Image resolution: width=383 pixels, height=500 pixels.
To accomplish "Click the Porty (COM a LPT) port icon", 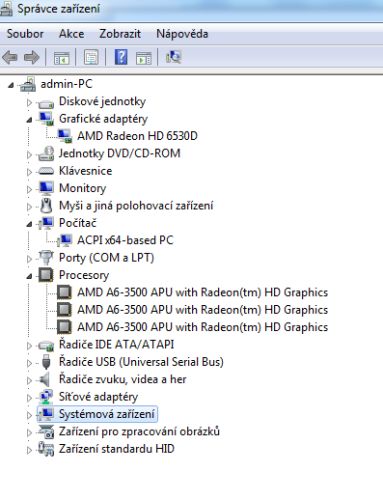I will coord(46,257).
